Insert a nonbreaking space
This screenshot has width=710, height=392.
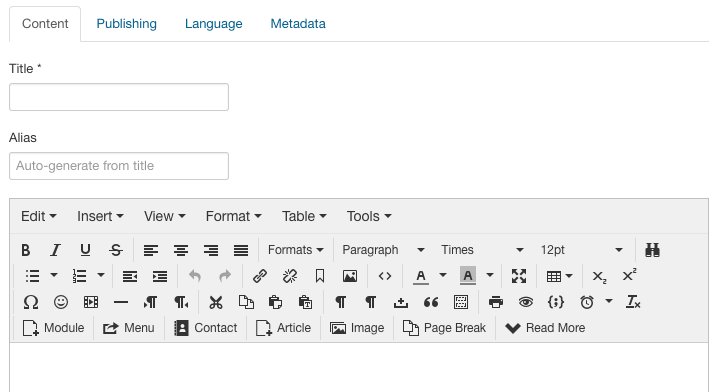[401, 302]
